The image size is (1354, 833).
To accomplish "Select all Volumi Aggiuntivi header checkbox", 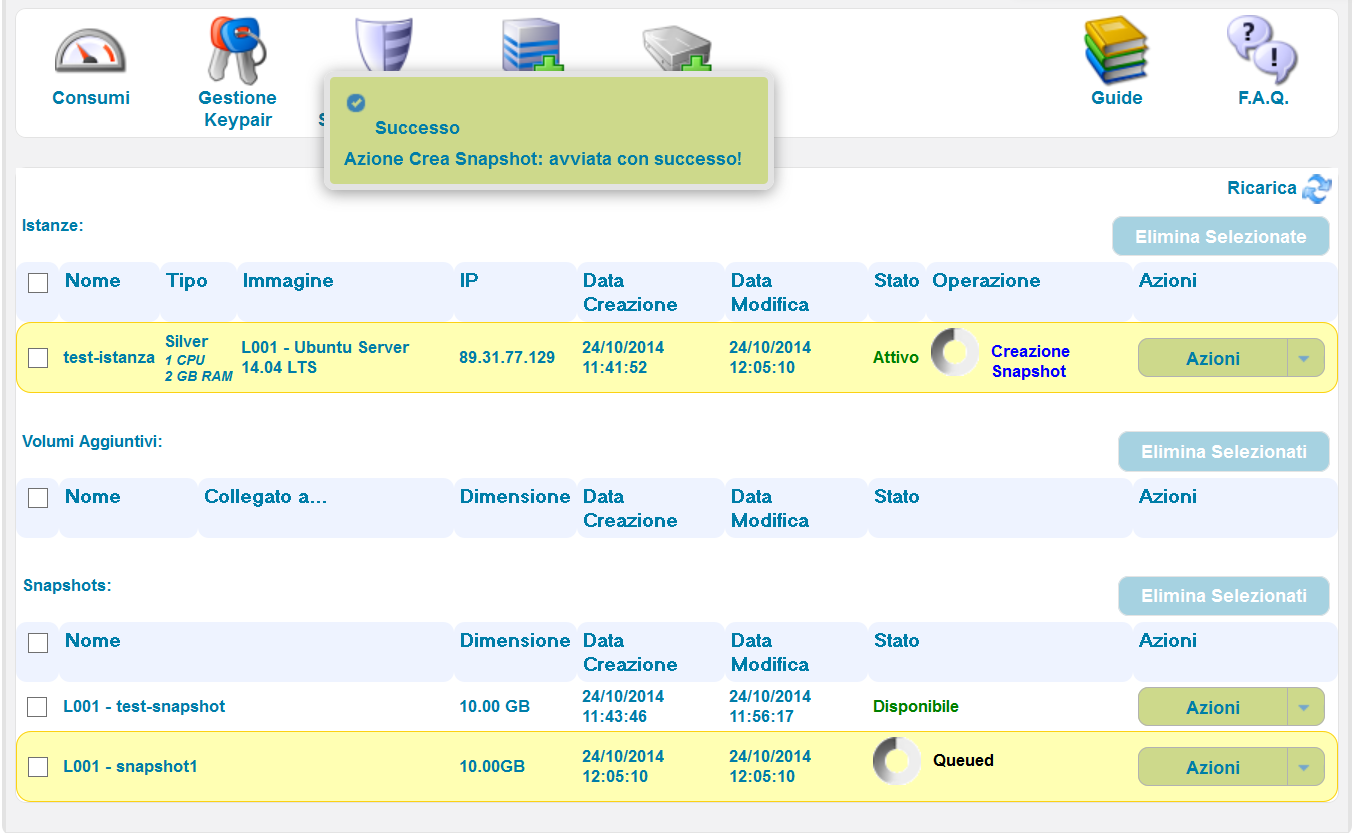I will [38, 498].
